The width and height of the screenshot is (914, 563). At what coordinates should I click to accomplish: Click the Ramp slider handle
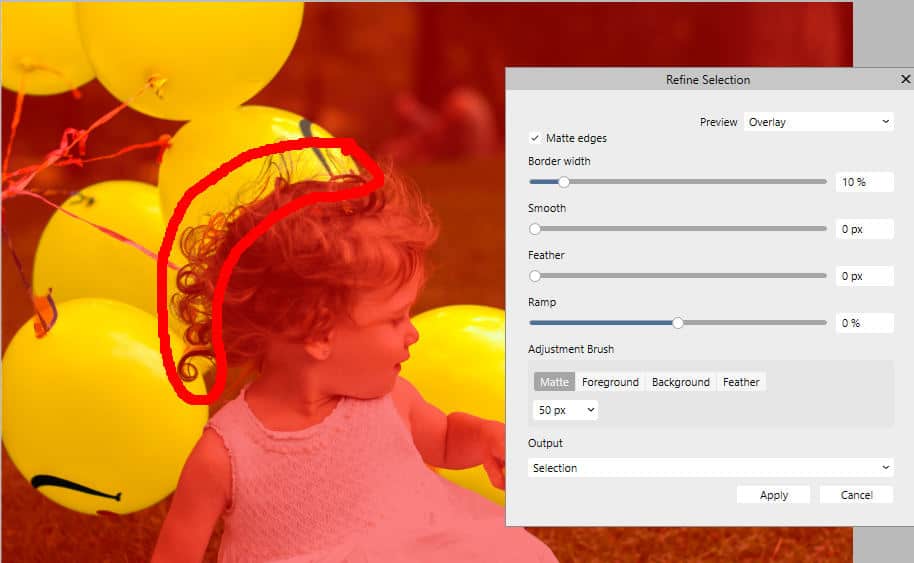pos(678,323)
